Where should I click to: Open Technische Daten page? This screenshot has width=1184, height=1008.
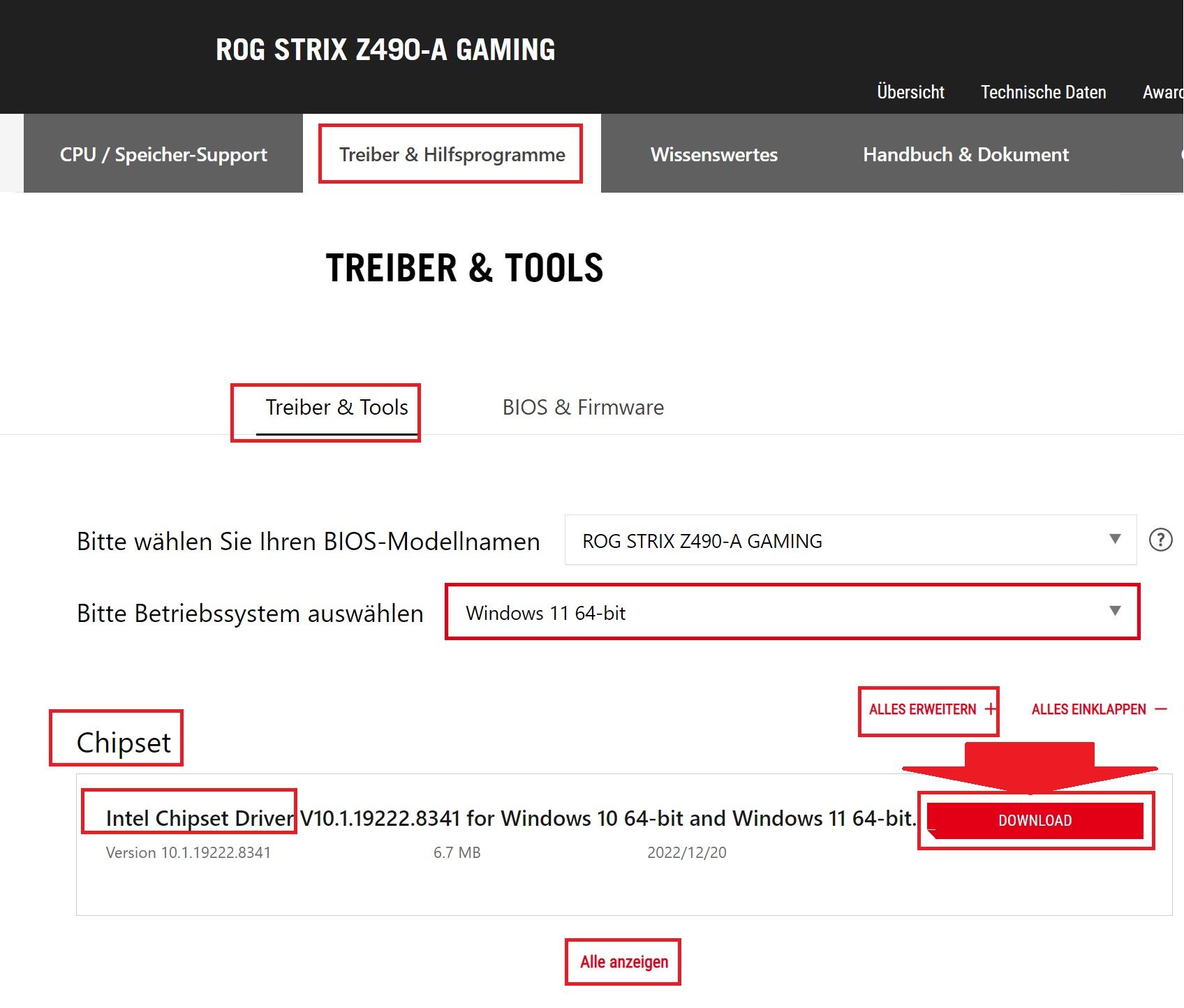tap(1043, 92)
